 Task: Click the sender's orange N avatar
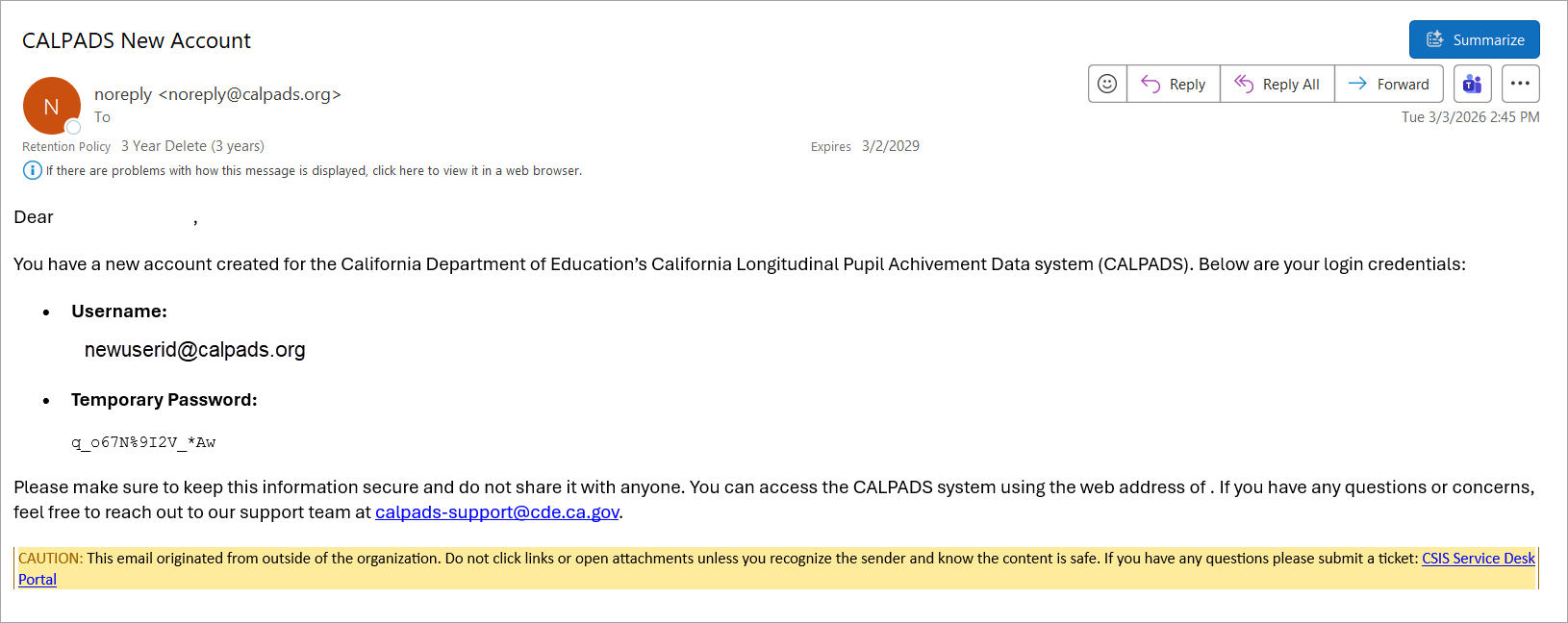click(x=51, y=105)
